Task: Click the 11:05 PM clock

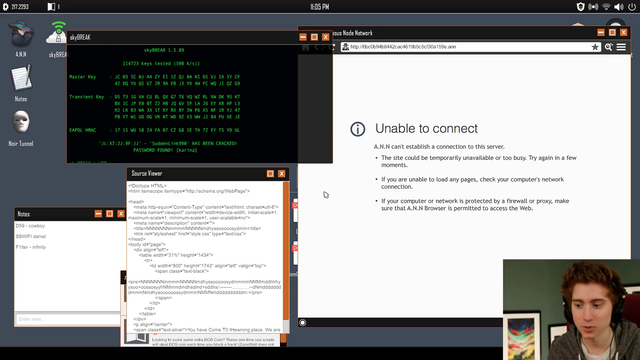Action: (320, 7)
